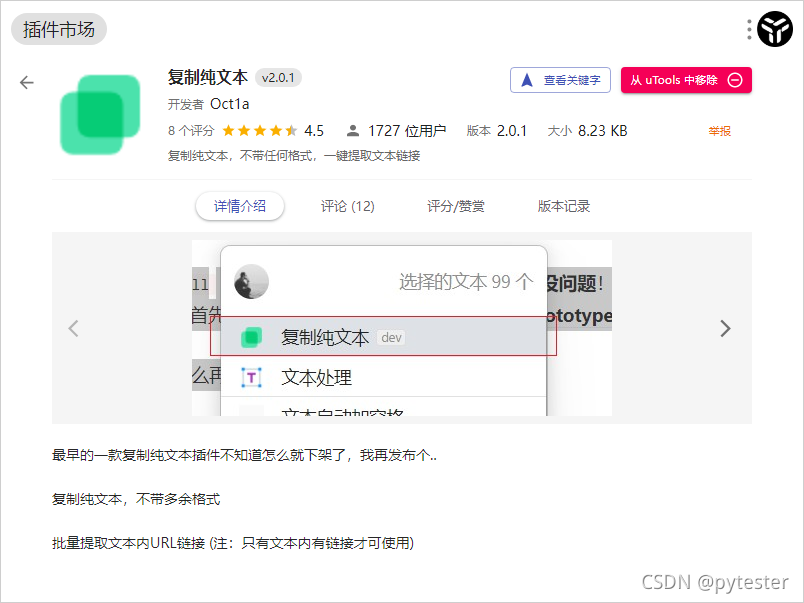Click 大小 8.23 KB text
Image resolution: width=804 pixels, height=603 pixels.
pyautogui.click(x=588, y=131)
